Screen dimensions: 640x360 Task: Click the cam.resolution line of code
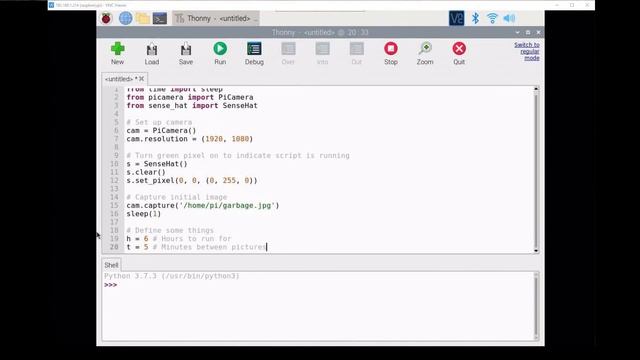190,139
